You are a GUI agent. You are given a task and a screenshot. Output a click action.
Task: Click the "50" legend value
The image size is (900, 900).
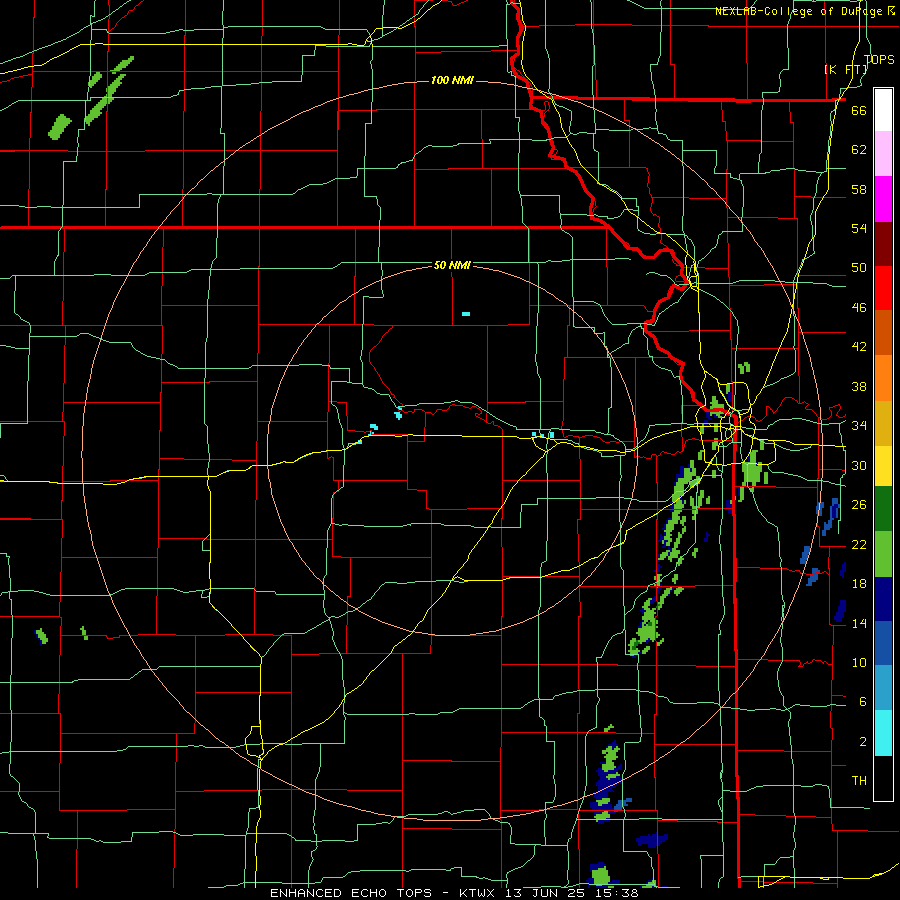coord(859,267)
